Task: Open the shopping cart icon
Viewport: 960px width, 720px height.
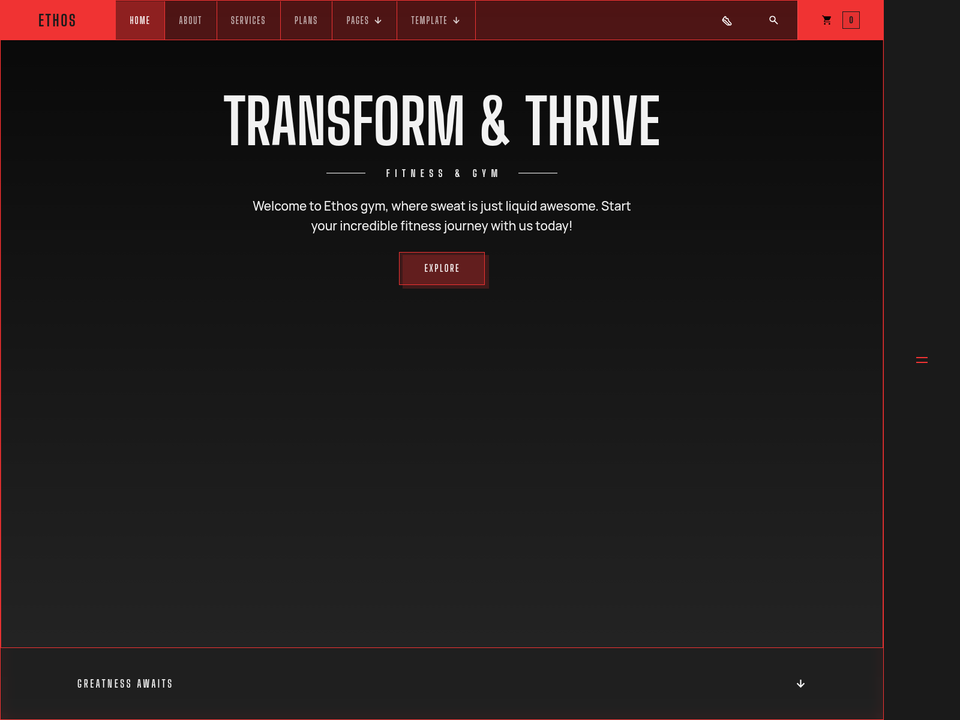Action: pos(827,20)
